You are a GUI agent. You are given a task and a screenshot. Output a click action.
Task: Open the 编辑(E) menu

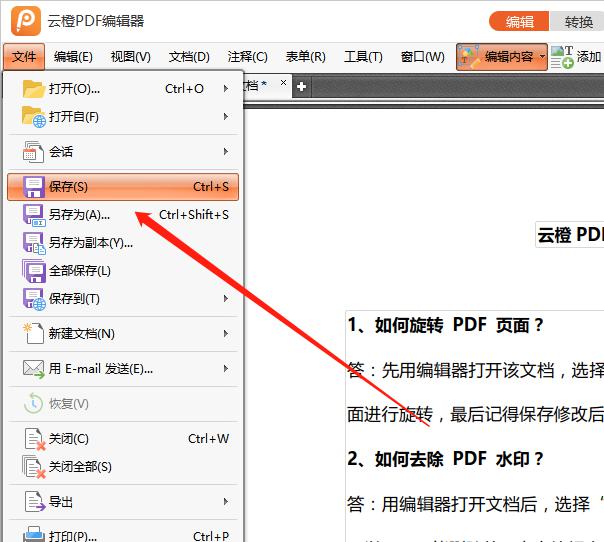click(x=73, y=57)
